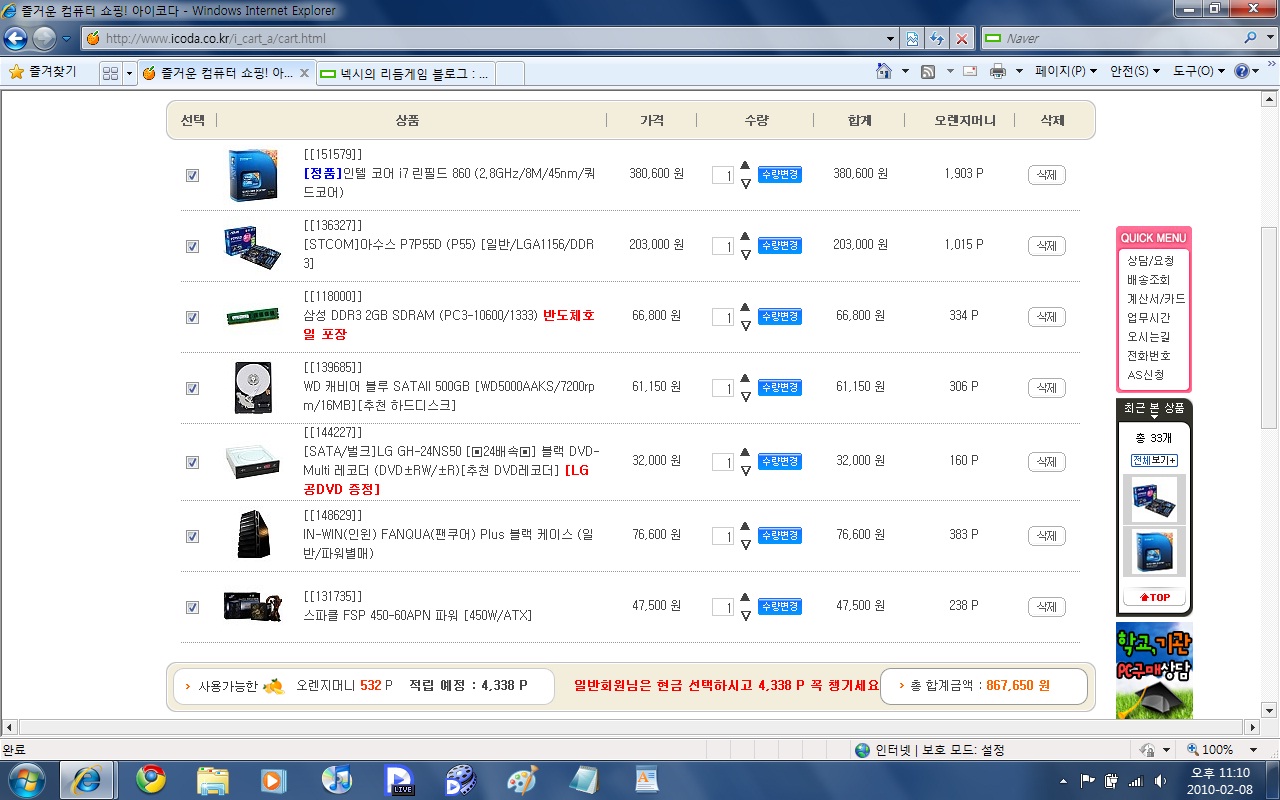Viewport: 1280px width, 800px height.
Task: Click 전체보기+ in recently viewed products
Action: 1154,460
